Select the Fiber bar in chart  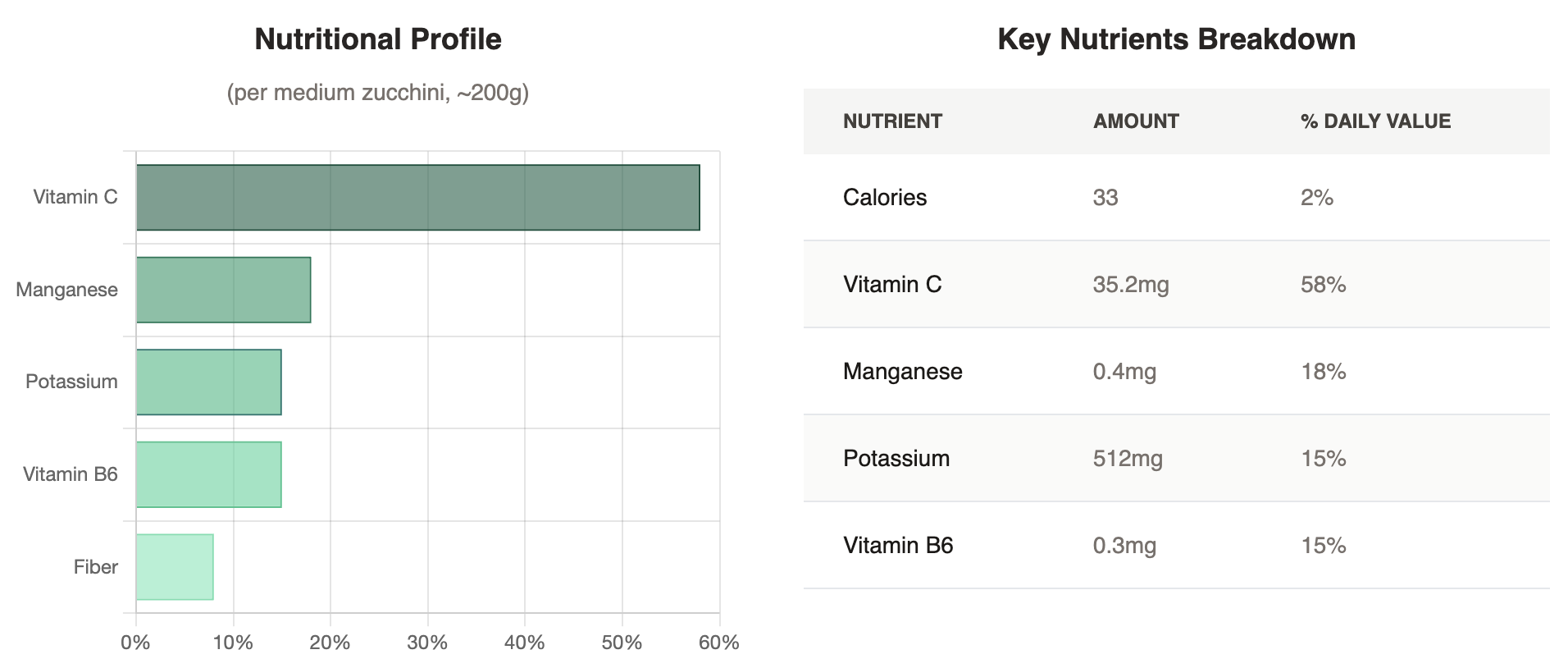click(x=175, y=567)
